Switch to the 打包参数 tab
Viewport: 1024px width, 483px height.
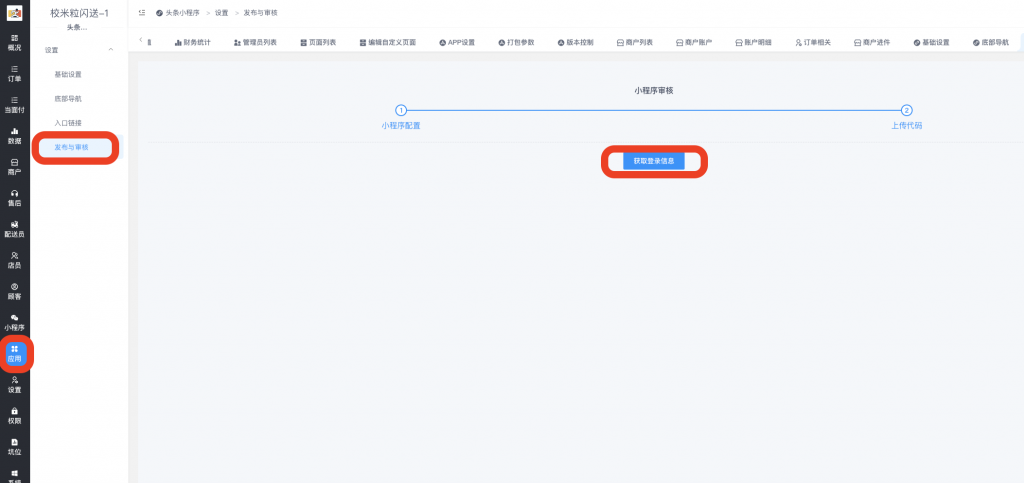516,42
